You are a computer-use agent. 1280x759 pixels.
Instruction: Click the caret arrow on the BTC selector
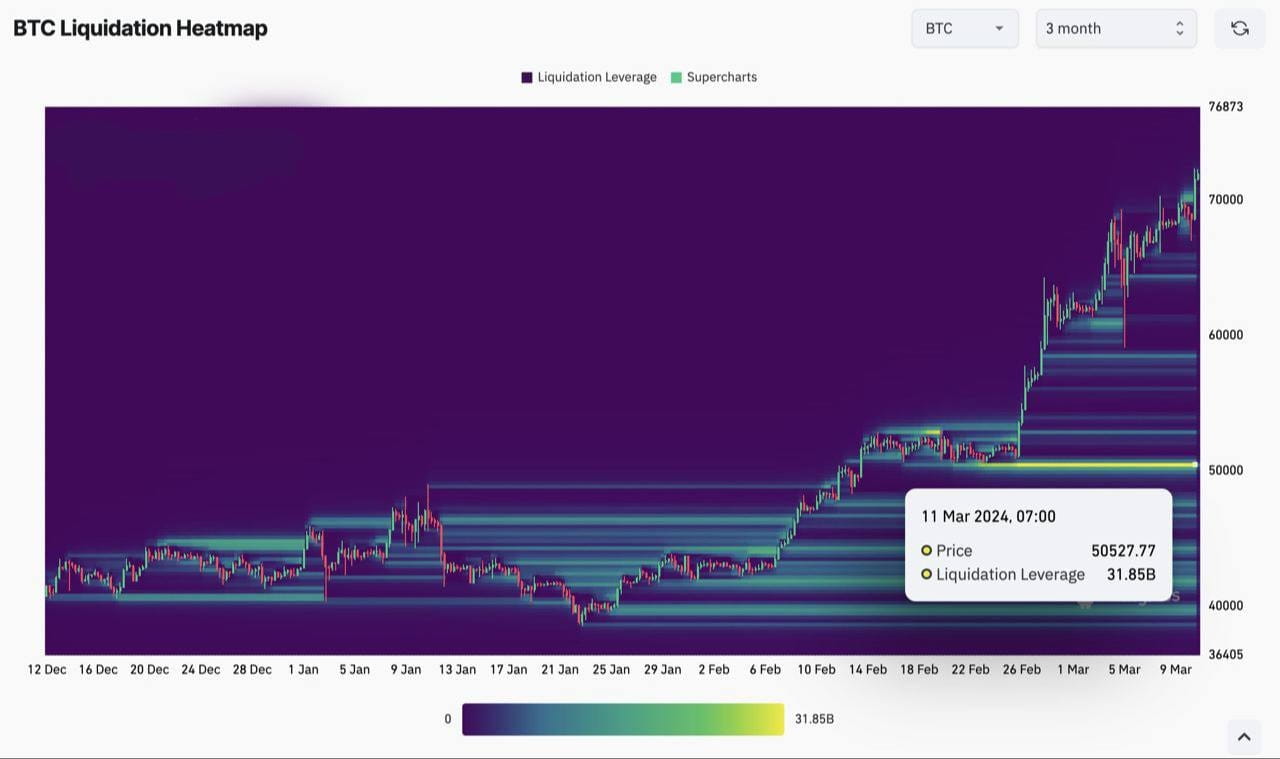click(x=998, y=28)
